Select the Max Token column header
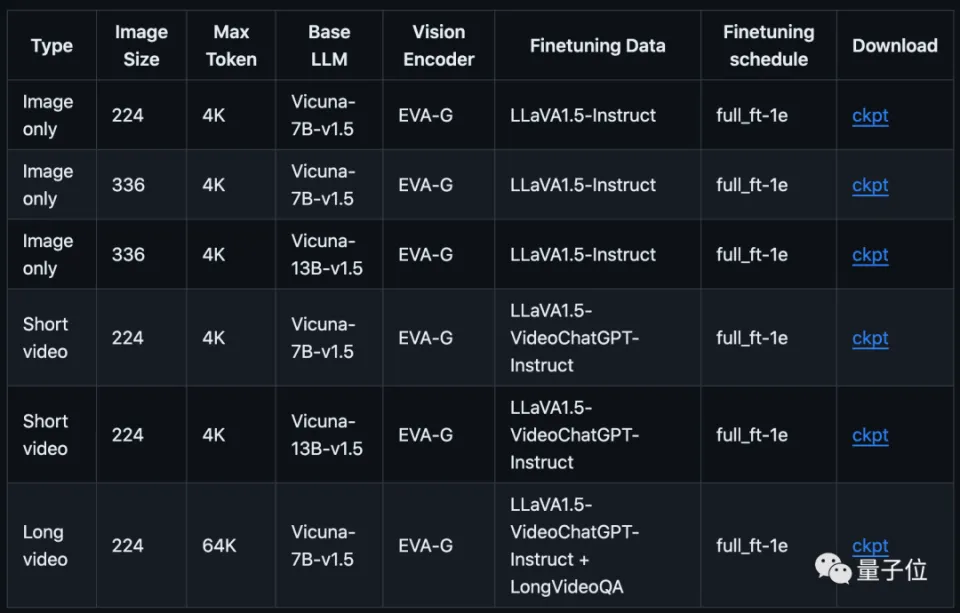 (x=231, y=45)
